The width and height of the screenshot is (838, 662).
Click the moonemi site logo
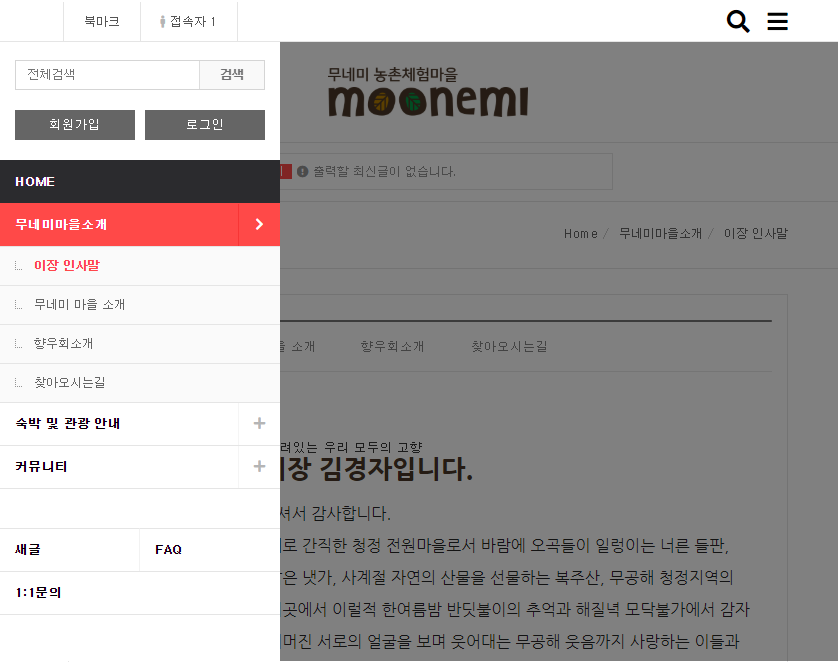(x=428, y=92)
